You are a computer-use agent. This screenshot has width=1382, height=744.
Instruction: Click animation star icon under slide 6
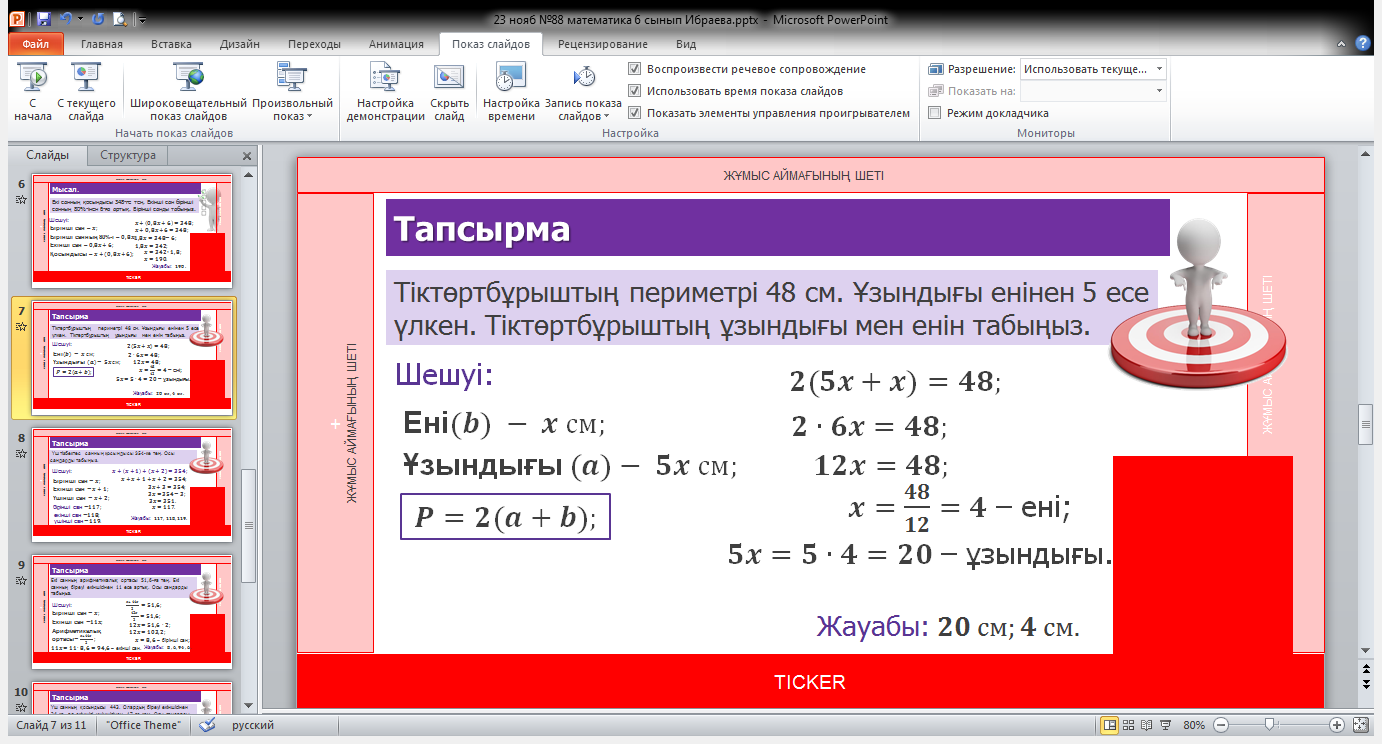[21, 200]
